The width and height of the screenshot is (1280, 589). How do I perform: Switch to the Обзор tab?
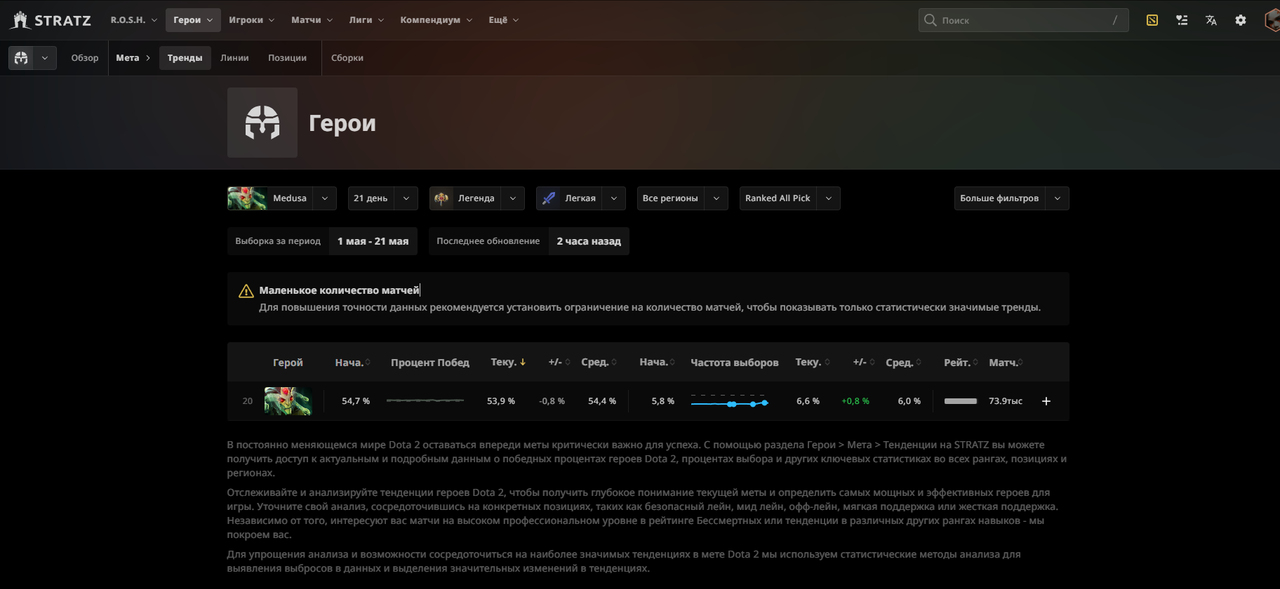click(x=85, y=58)
